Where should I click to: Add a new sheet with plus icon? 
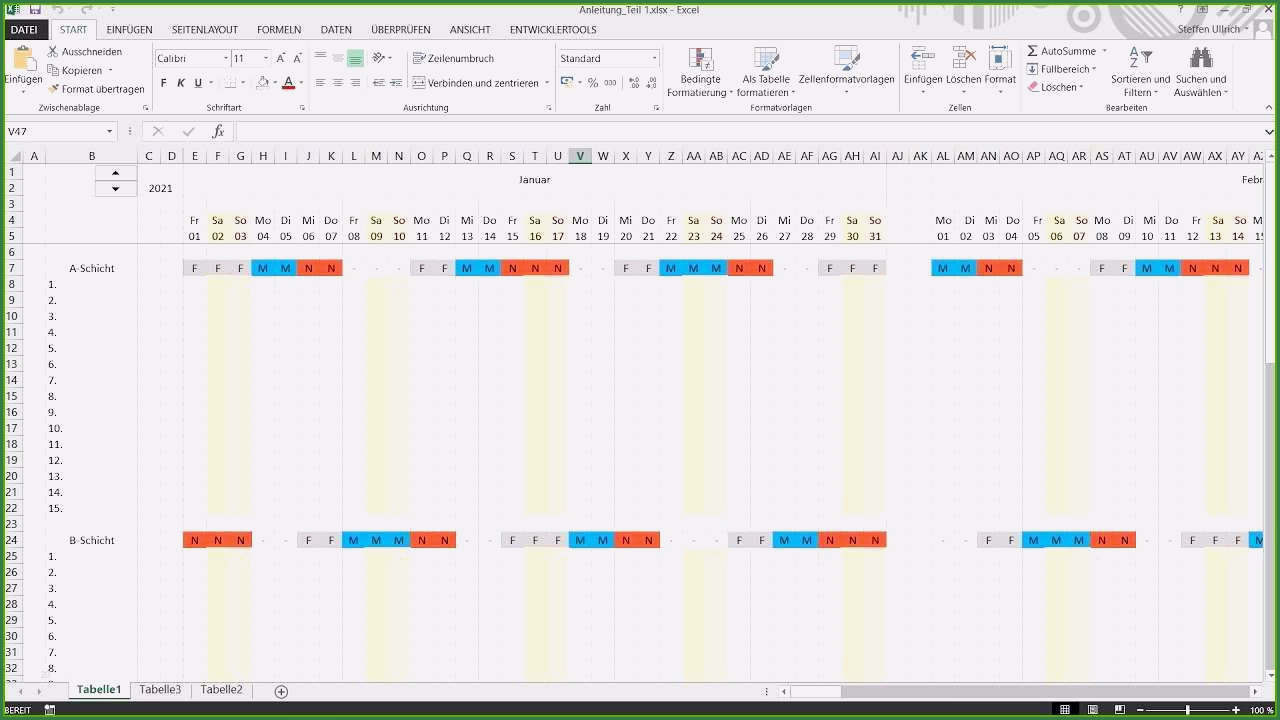[x=281, y=691]
